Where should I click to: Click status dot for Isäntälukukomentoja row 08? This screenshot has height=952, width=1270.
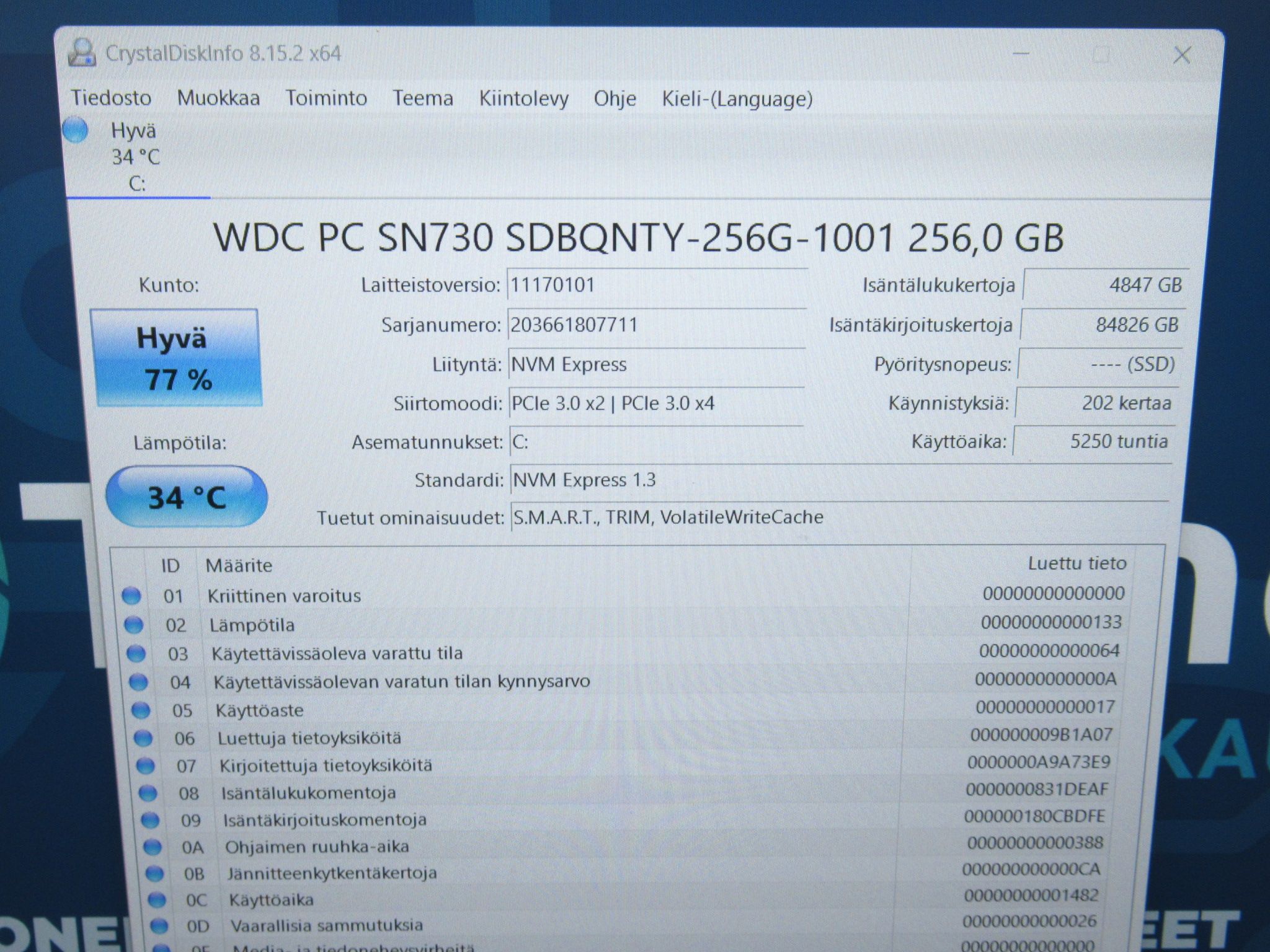[x=148, y=793]
